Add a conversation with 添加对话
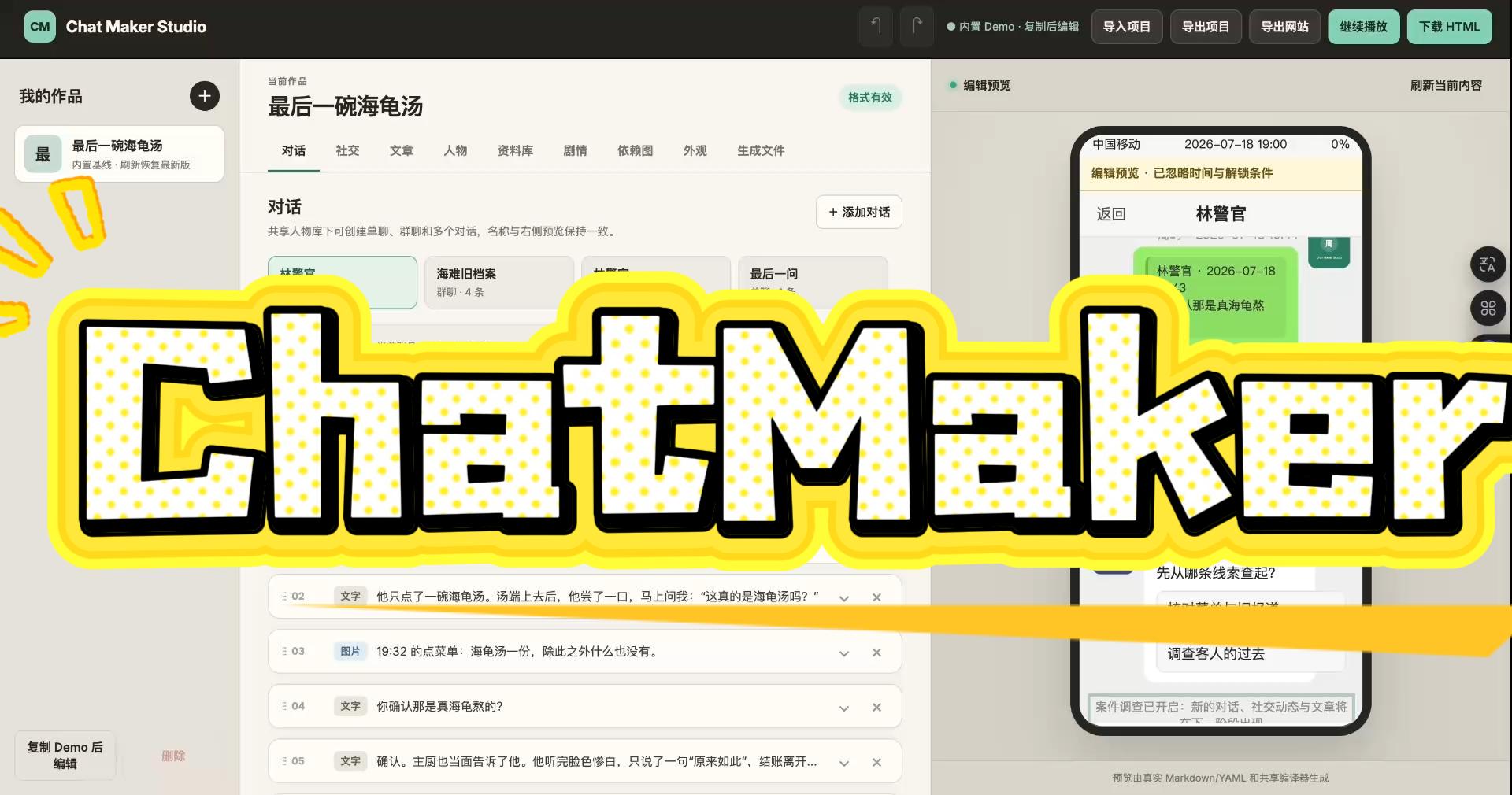Viewport: 1512px width, 795px height. point(859,212)
